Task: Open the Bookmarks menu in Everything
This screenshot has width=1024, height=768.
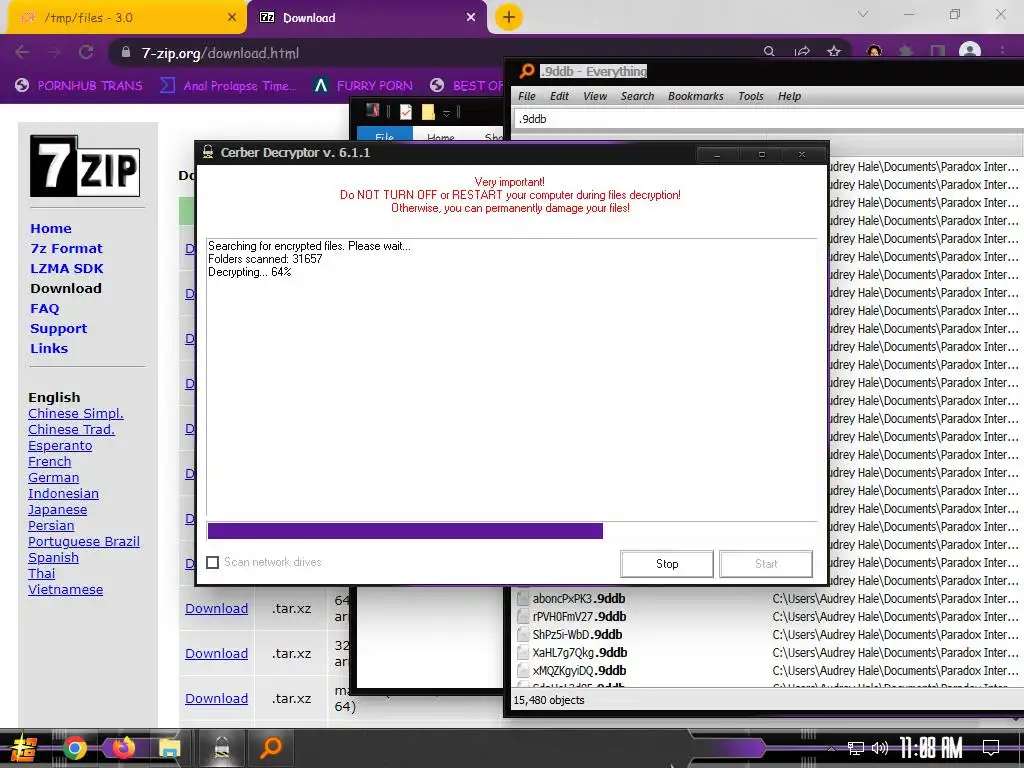Action: [696, 96]
